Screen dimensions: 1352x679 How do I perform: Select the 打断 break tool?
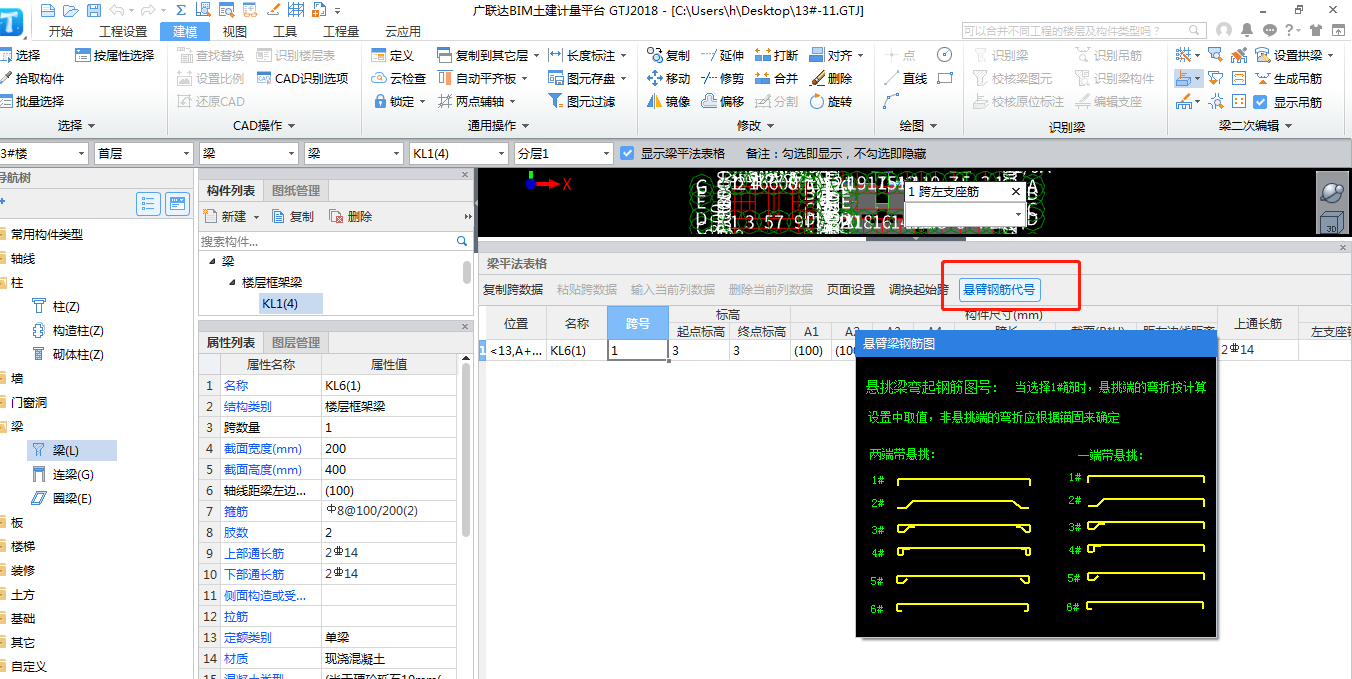pos(776,55)
